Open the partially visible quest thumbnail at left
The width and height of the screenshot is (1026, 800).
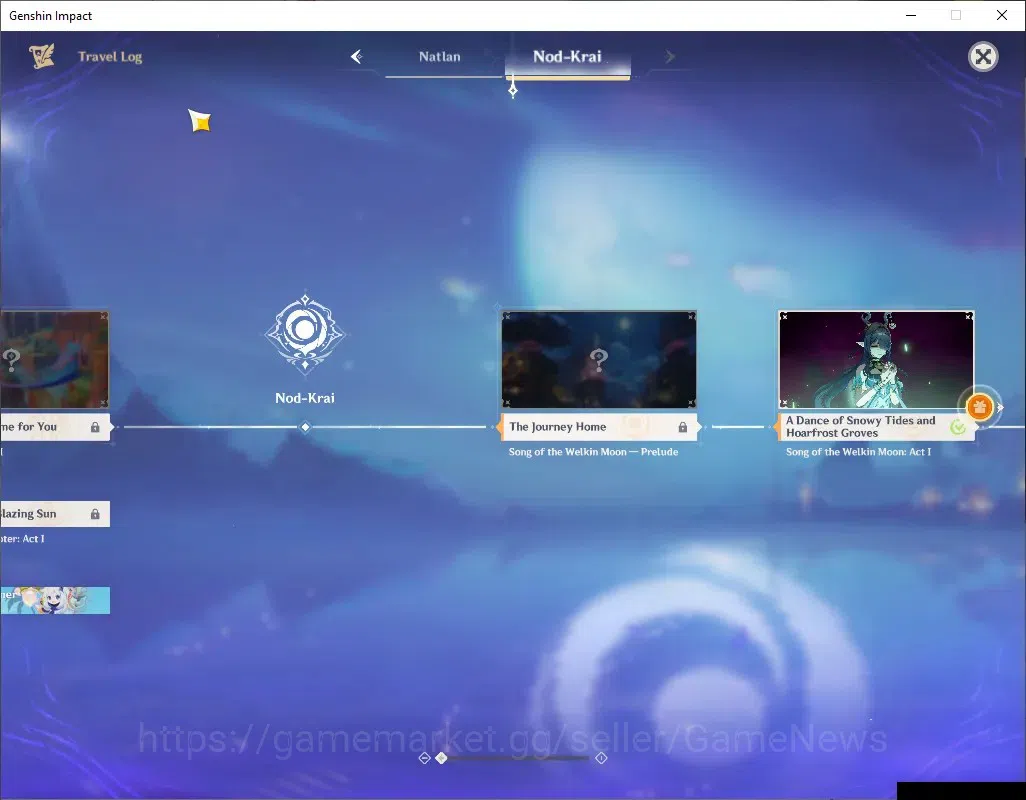click(x=54, y=359)
